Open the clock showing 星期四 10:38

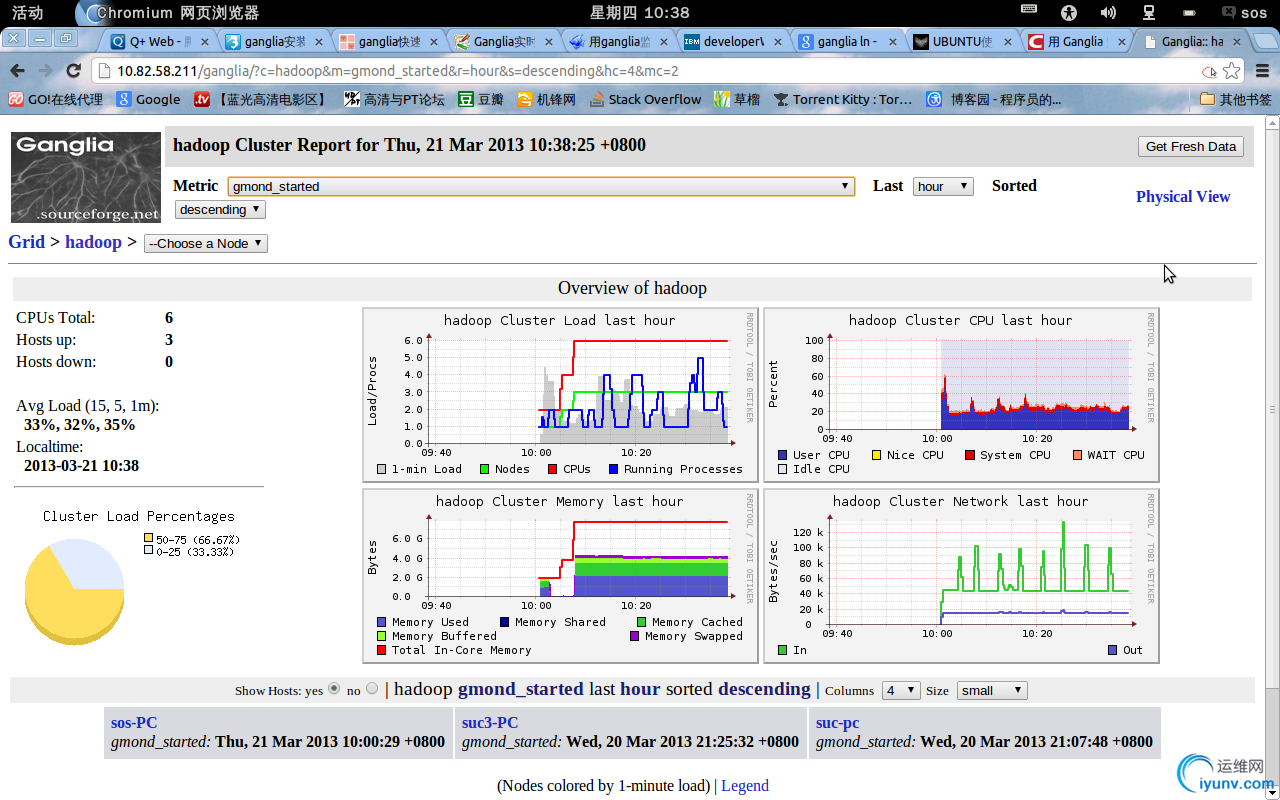click(x=640, y=12)
